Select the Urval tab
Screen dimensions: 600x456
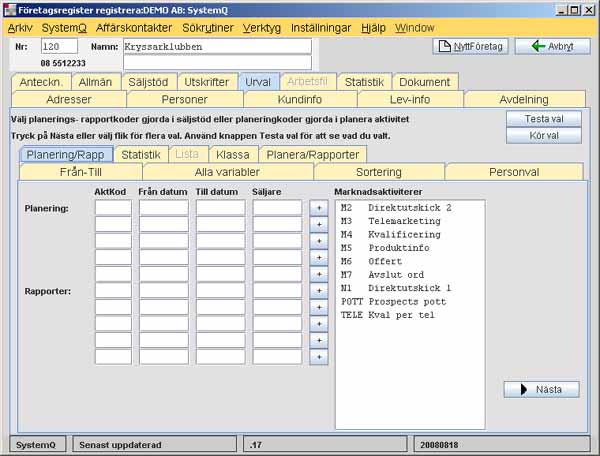tap(258, 82)
